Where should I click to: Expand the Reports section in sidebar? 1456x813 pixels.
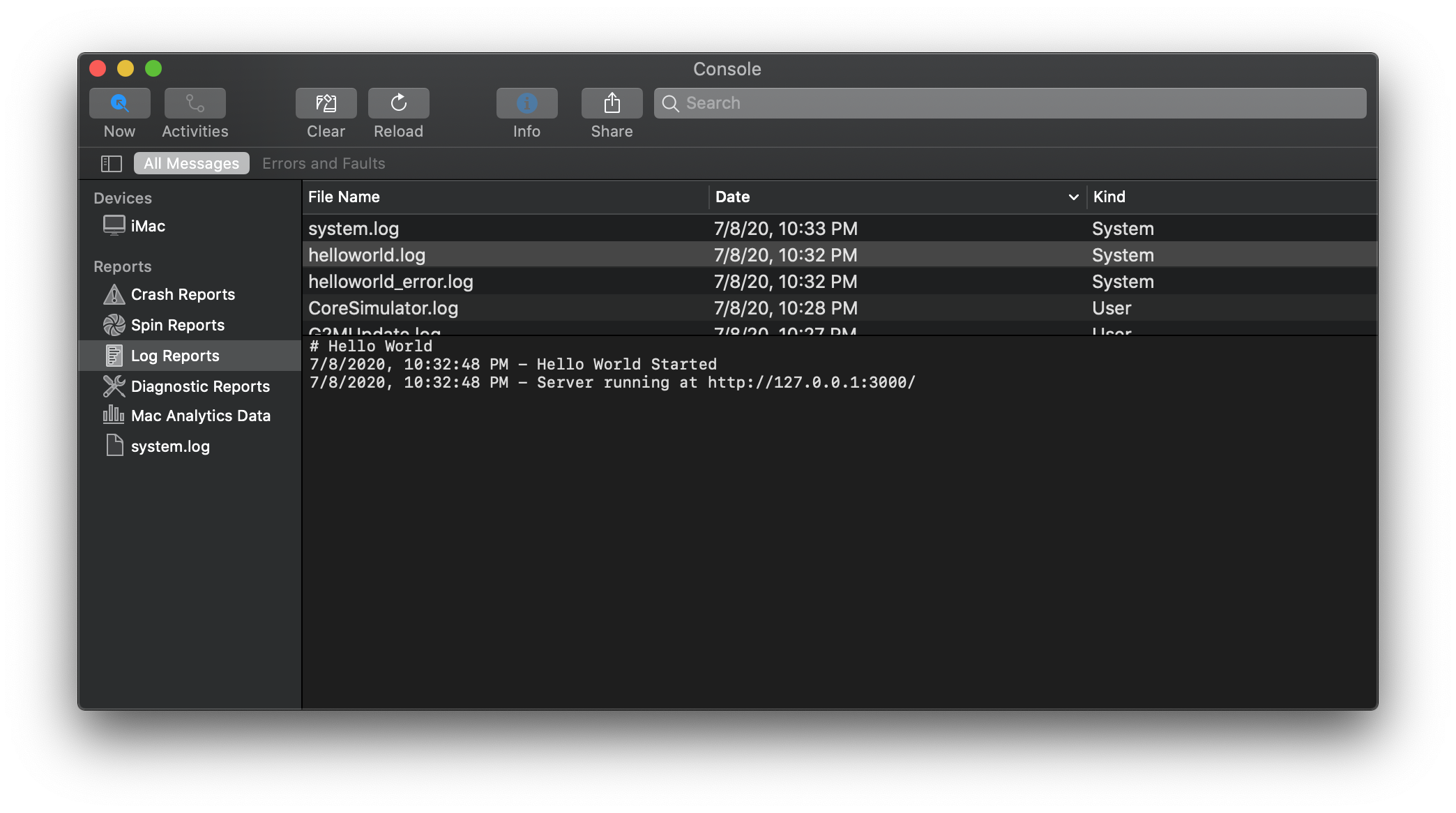point(122,266)
